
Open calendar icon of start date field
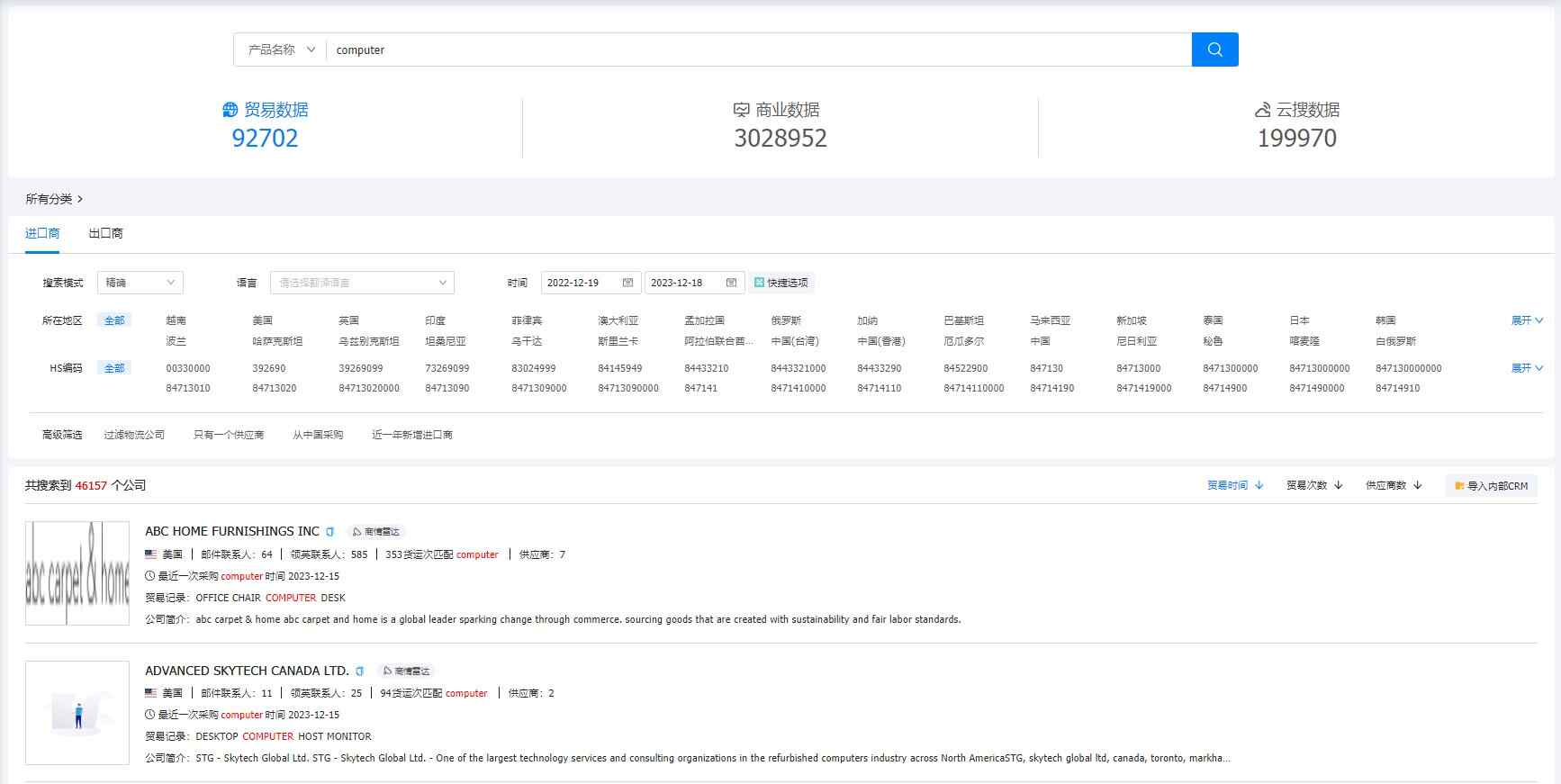(628, 283)
